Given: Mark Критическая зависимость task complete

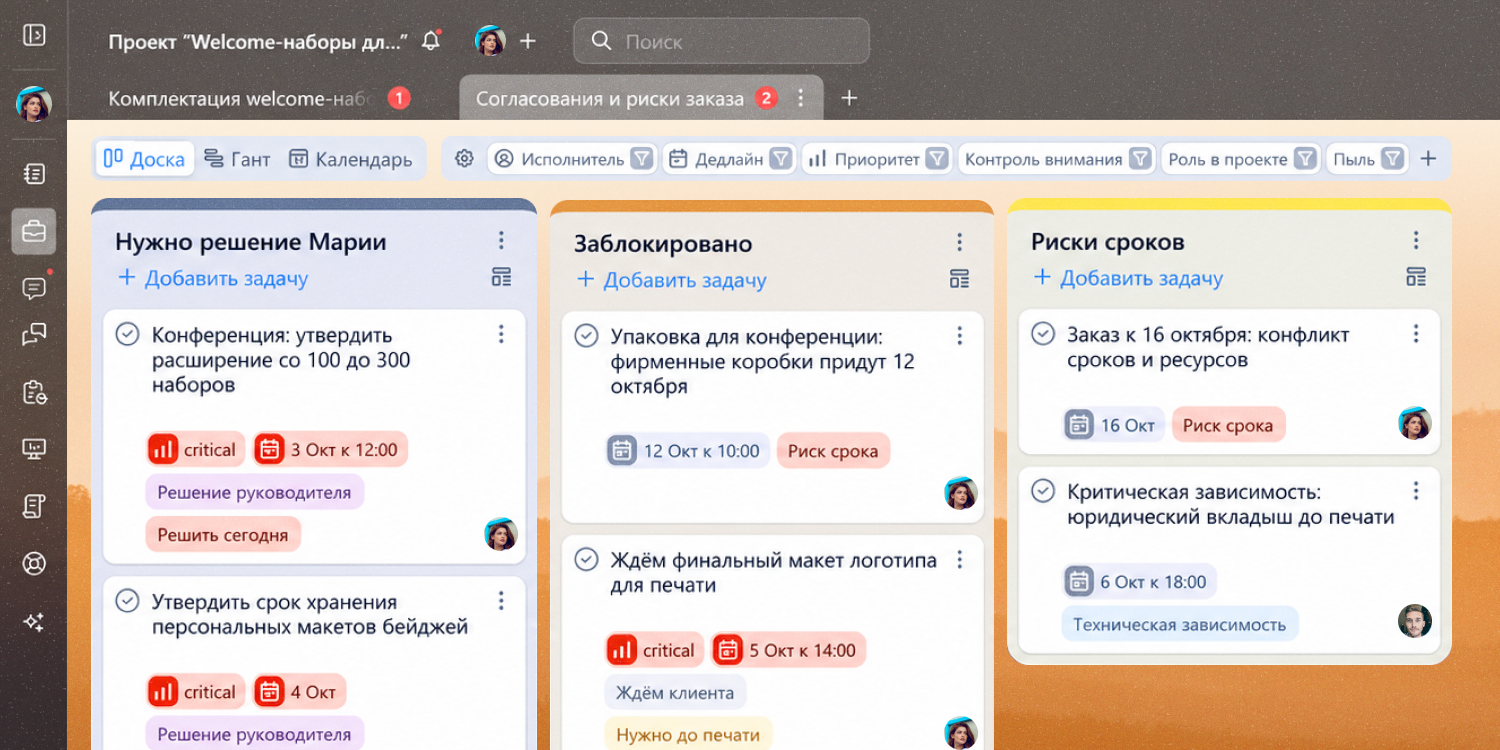Looking at the screenshot, I should tap(1043, 491).
